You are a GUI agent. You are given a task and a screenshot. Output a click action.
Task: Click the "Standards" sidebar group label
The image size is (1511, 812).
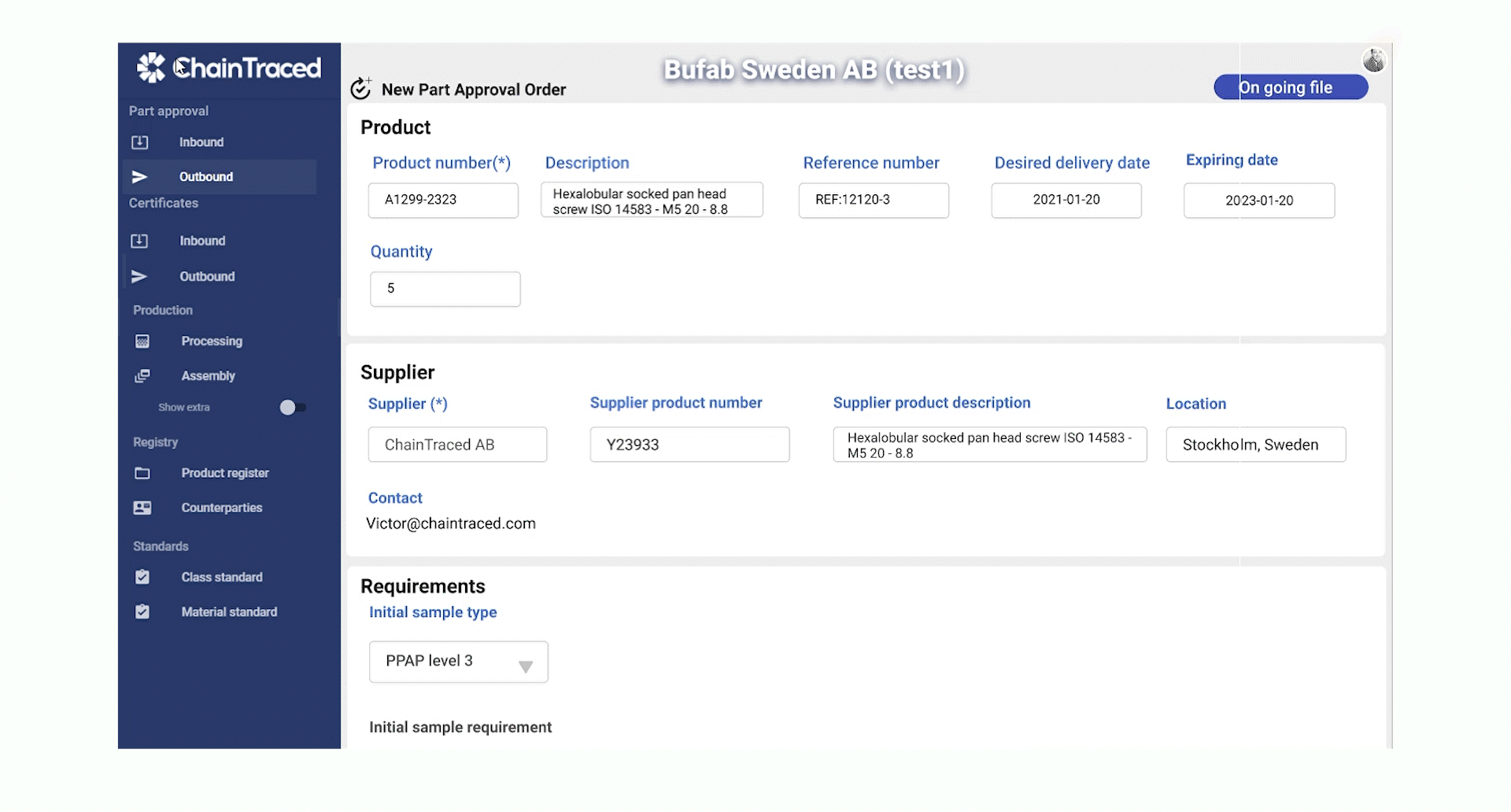(161, 546)
